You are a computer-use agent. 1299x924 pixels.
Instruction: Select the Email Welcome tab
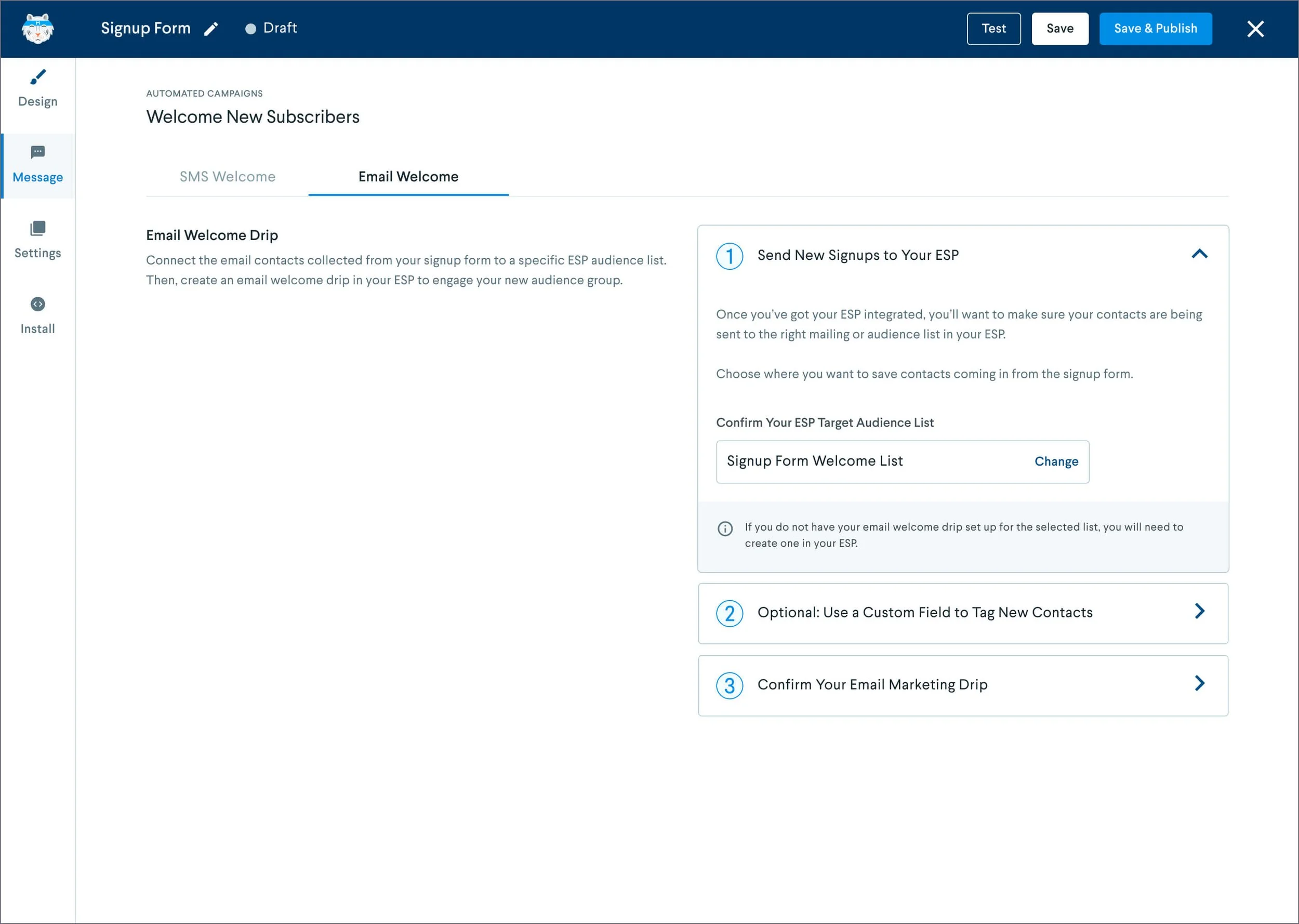(x=408, y=177)
